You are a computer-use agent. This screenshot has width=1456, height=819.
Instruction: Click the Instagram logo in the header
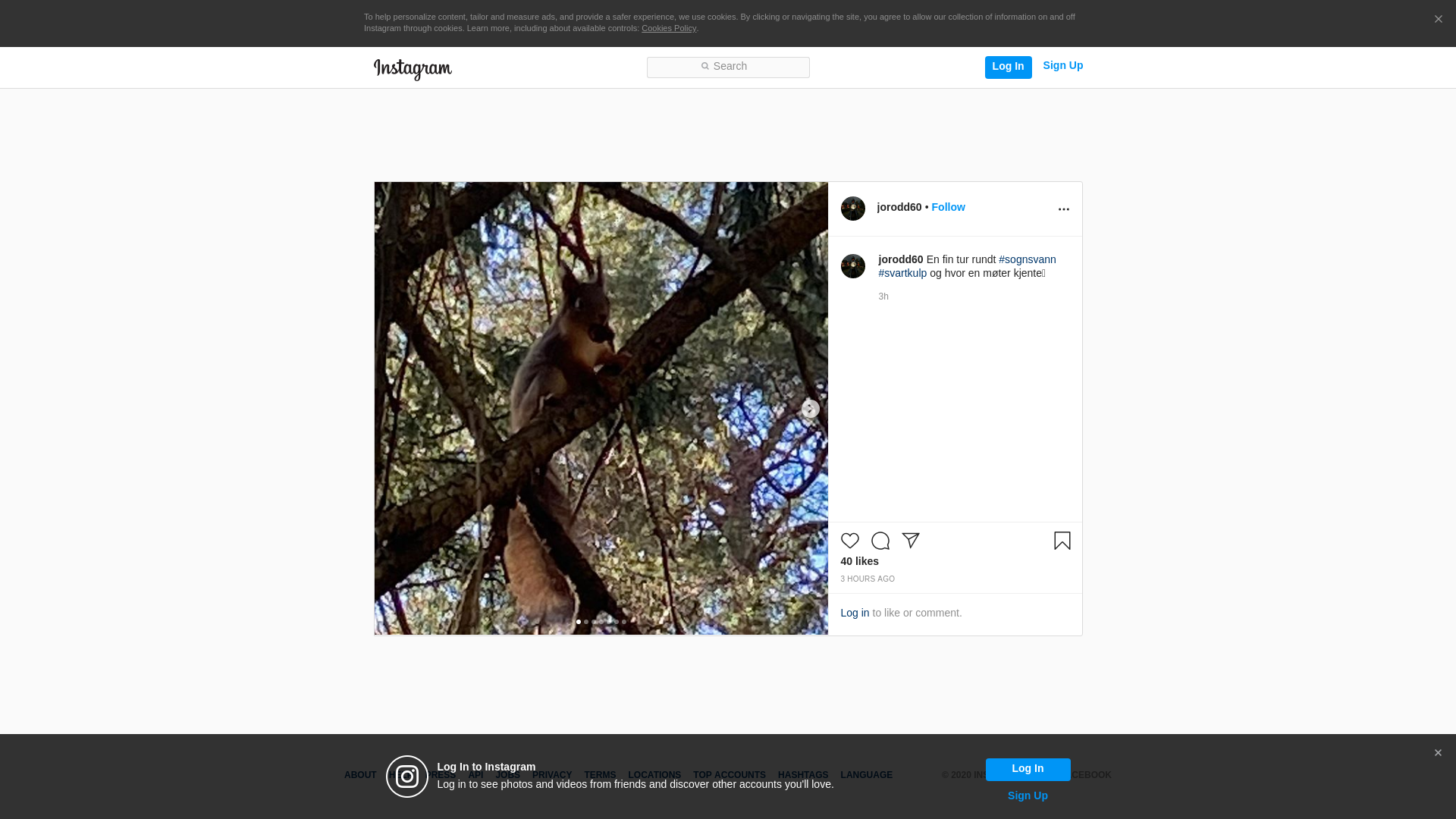coord(413,69)
